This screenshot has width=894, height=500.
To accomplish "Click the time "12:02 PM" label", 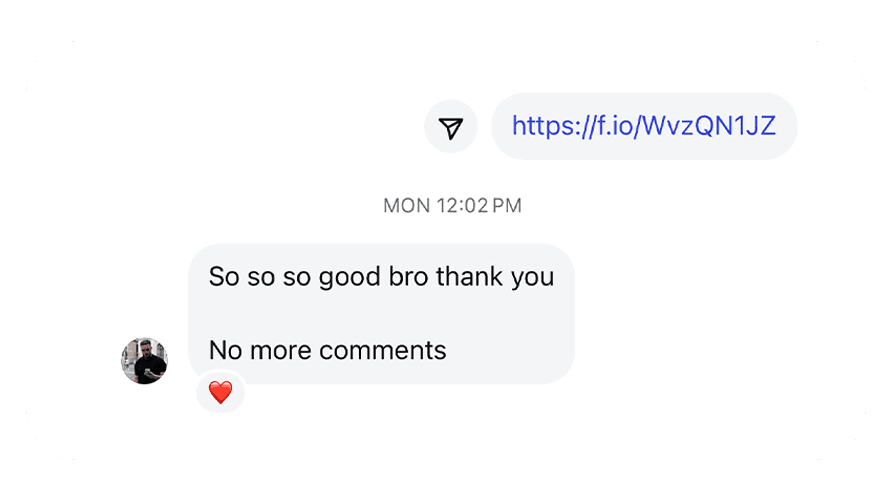I will (x=479, y=205).
